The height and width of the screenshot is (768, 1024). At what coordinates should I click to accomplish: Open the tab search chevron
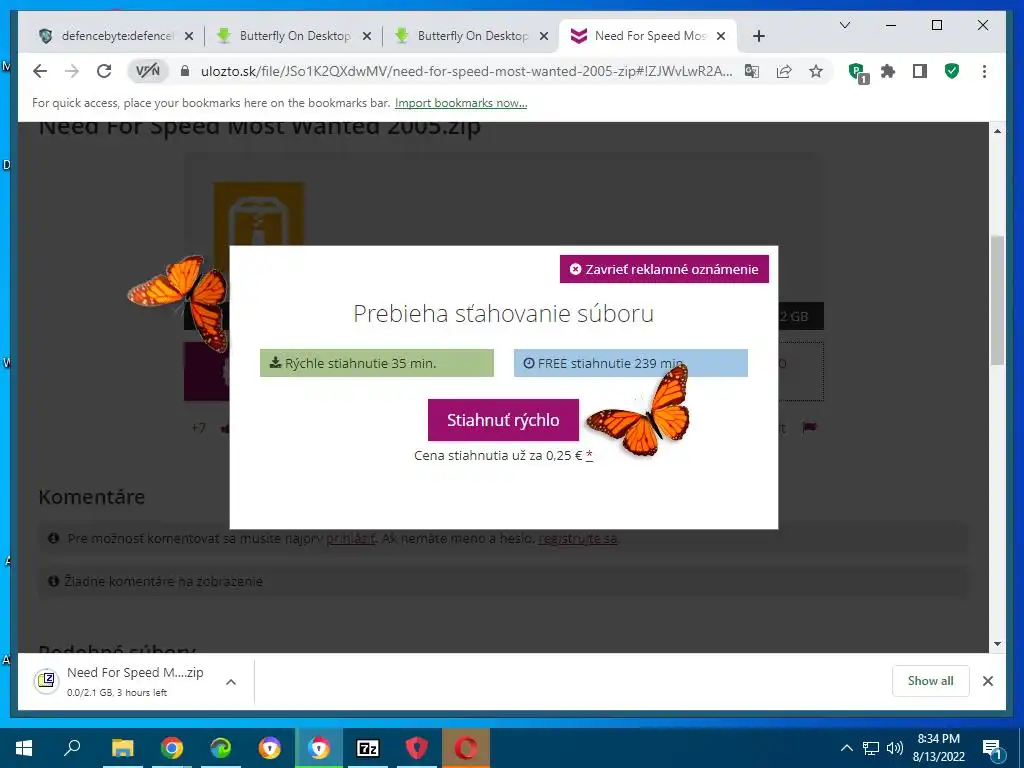pyautogui.click(x=844, y=25)
